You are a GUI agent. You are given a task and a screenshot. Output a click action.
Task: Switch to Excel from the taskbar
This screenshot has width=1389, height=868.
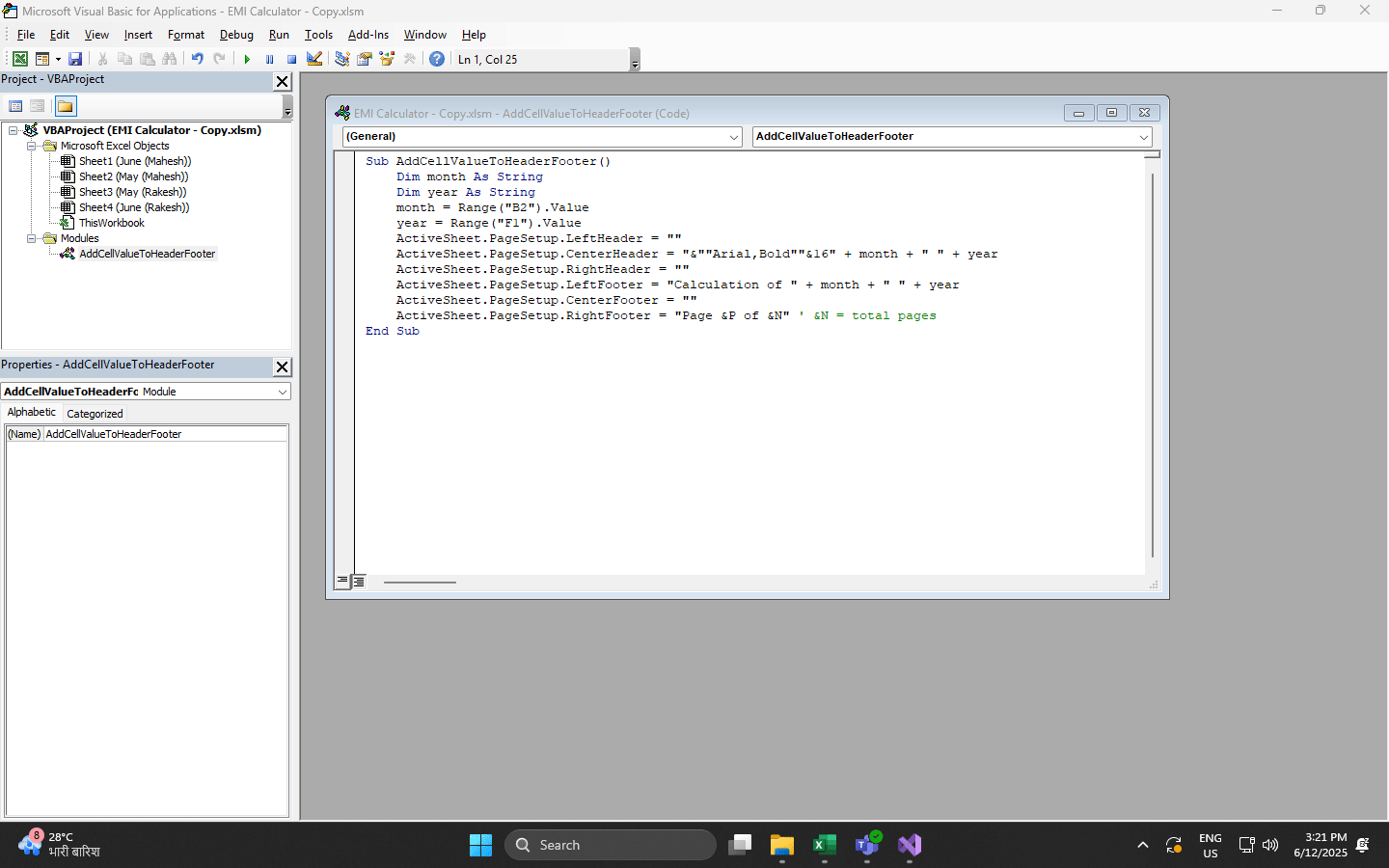point(824,845)
